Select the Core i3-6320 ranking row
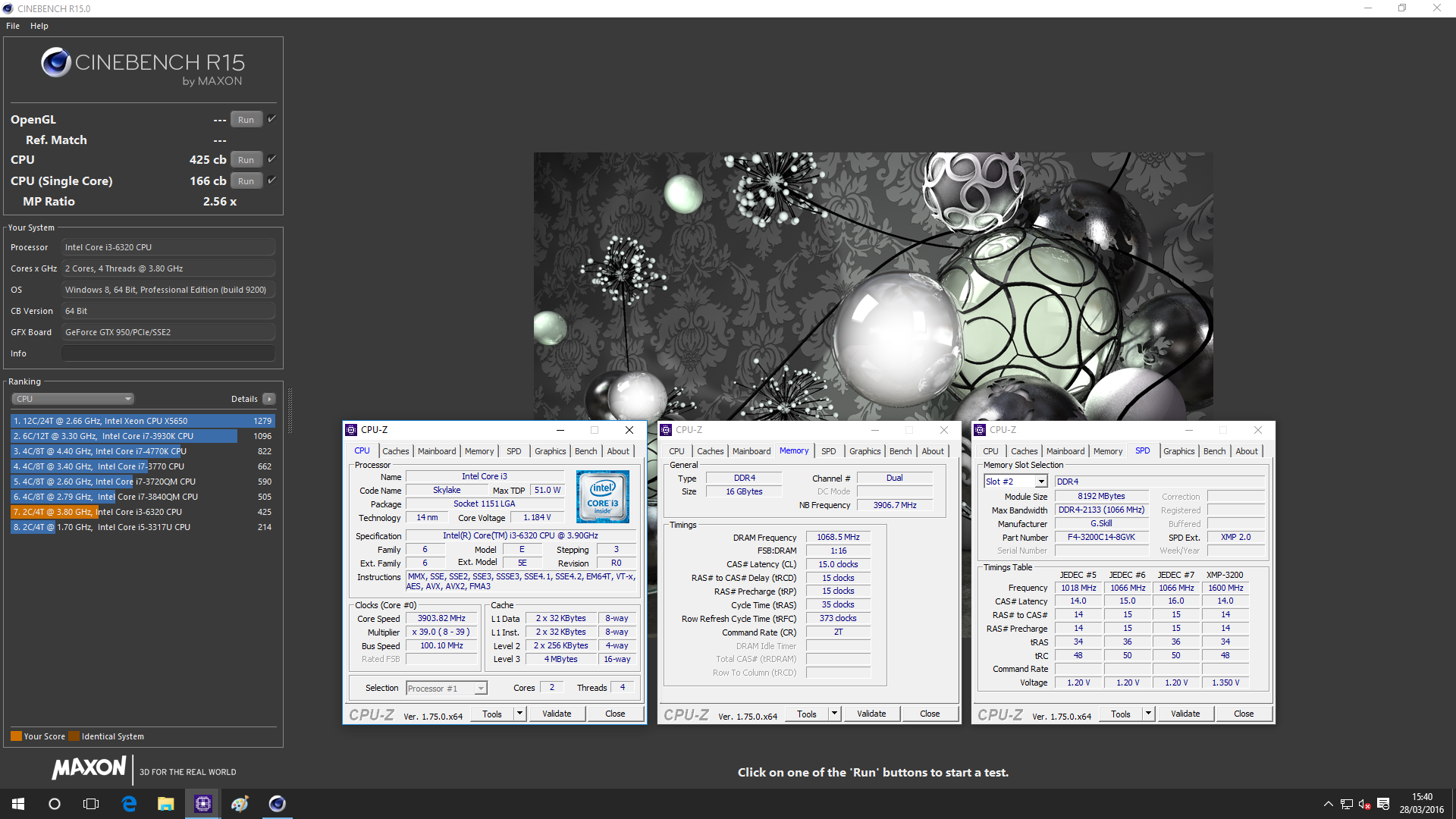 (143, 512)
